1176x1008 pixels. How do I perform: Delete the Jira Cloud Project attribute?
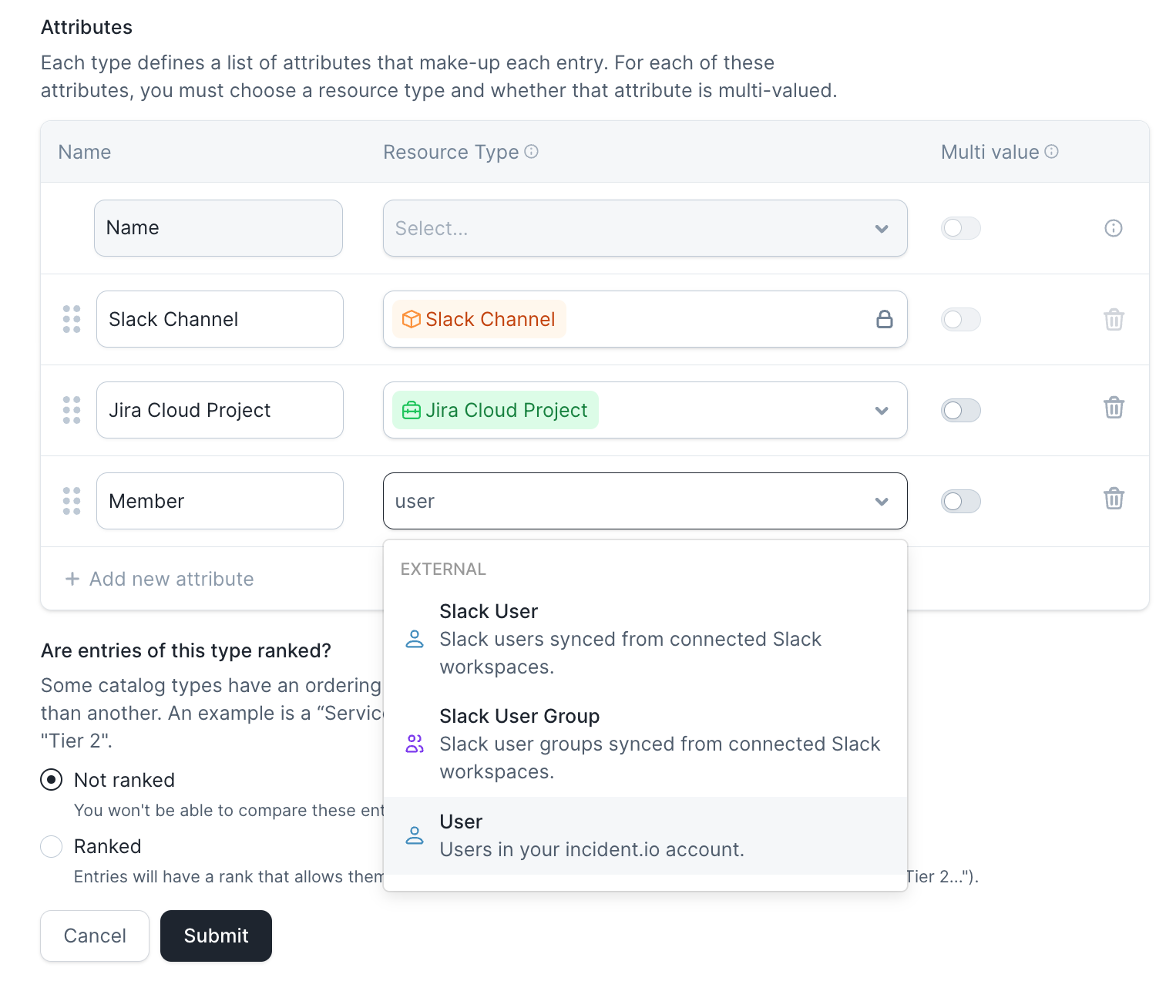(1114, 408)
